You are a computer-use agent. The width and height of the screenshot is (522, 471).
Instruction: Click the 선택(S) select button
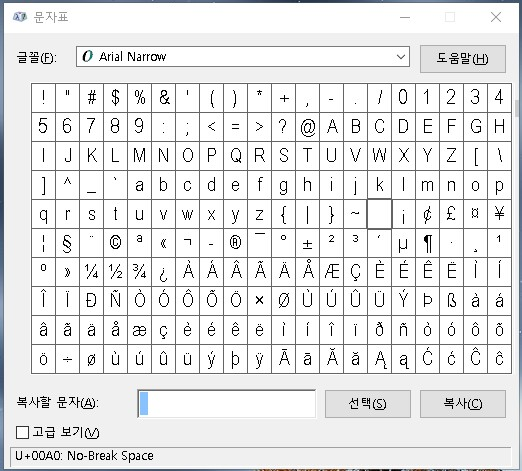click(368, 404)
